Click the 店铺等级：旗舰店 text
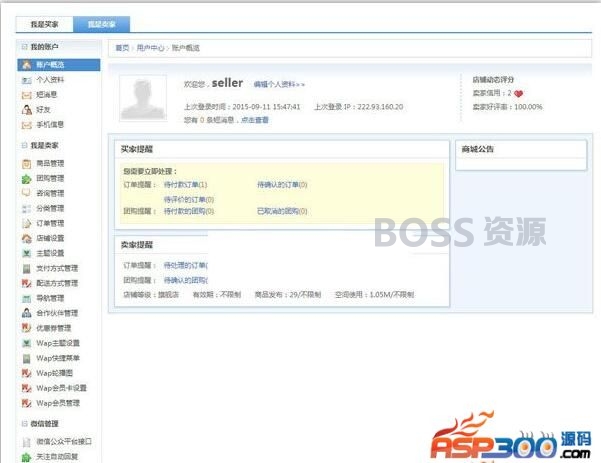Viewport: 601px width, 463px height. 151,295
